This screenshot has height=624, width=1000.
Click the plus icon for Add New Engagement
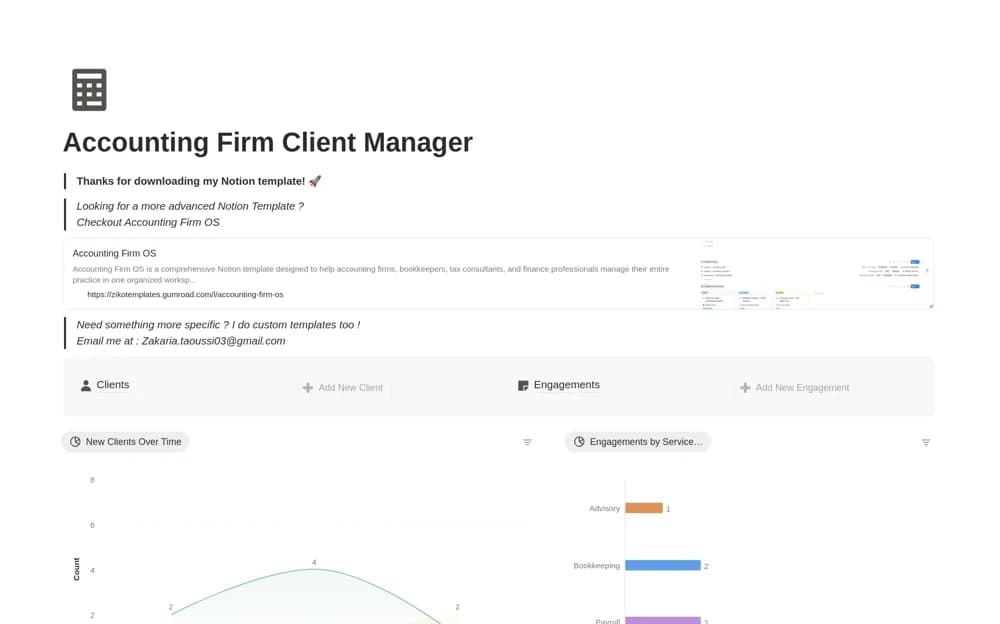pyautogui.click(x=744, y=388)
